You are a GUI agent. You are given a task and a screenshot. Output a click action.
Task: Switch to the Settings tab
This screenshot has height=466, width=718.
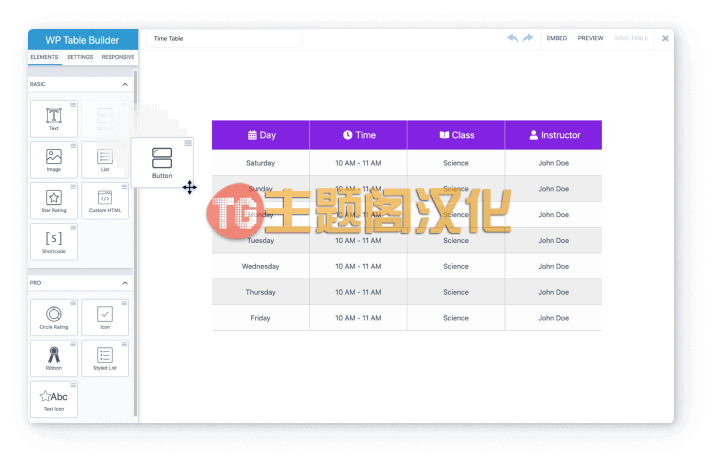click(80, 57)
